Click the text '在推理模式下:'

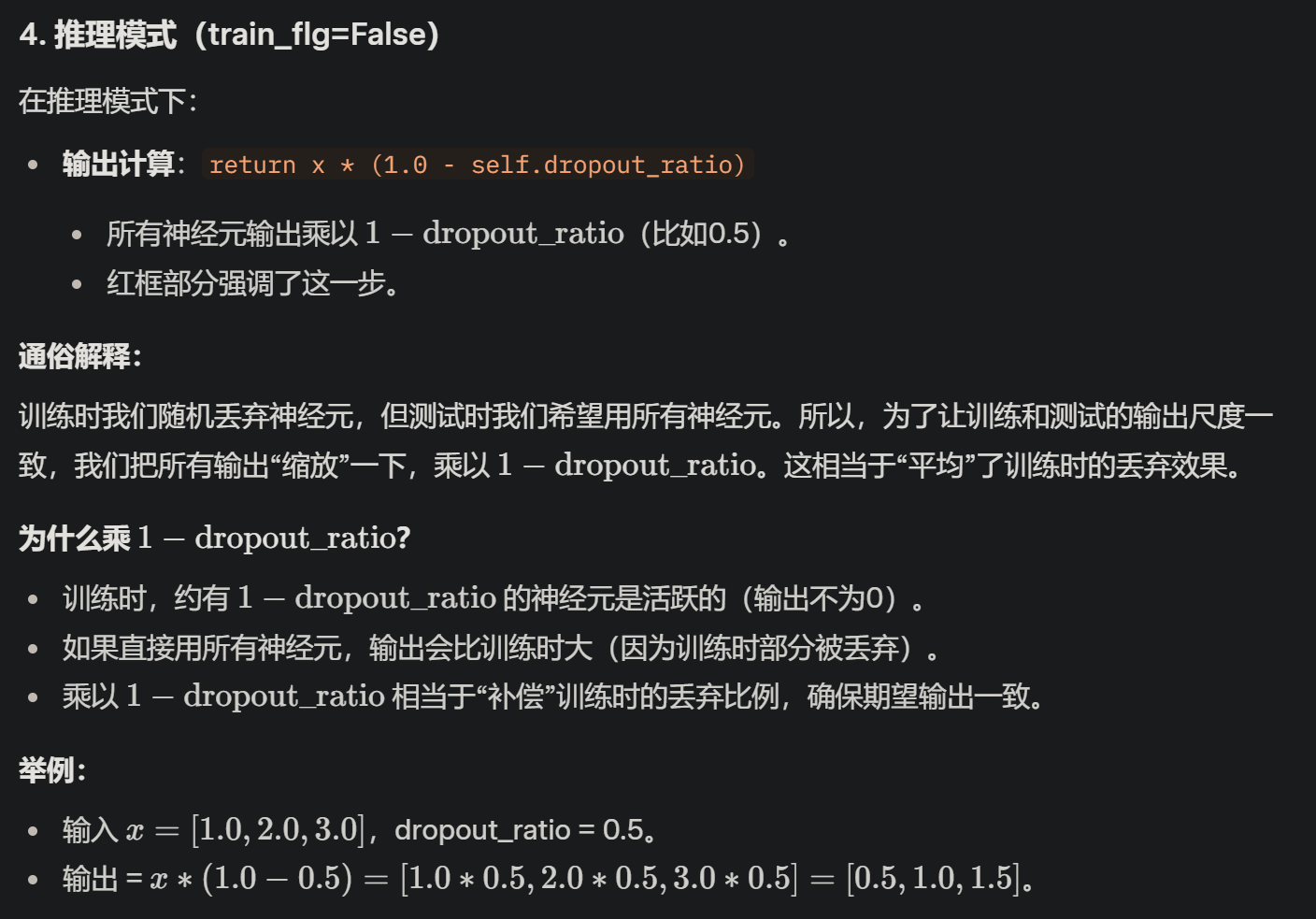(x=108, y=101)
